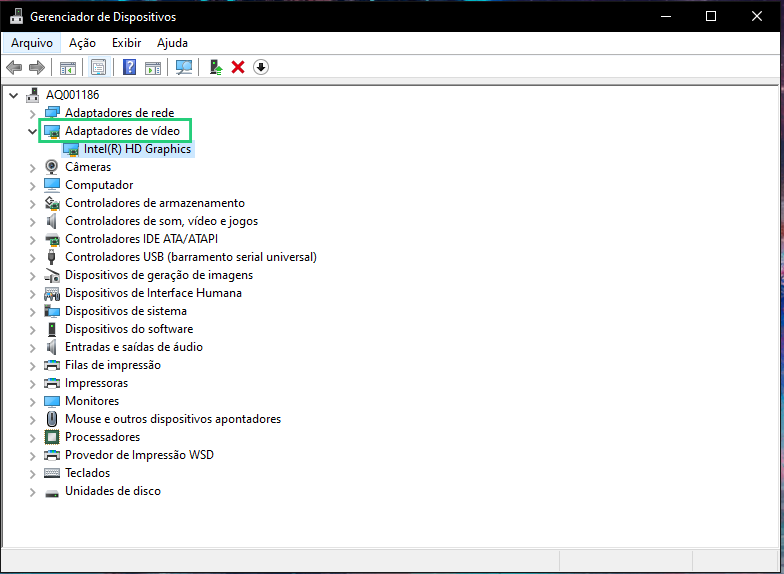Click the Update device driver icon

[216, 67]
